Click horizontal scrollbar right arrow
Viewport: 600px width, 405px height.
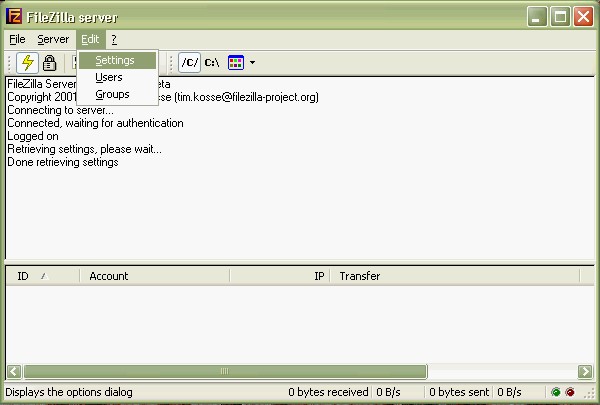point(571,371)
